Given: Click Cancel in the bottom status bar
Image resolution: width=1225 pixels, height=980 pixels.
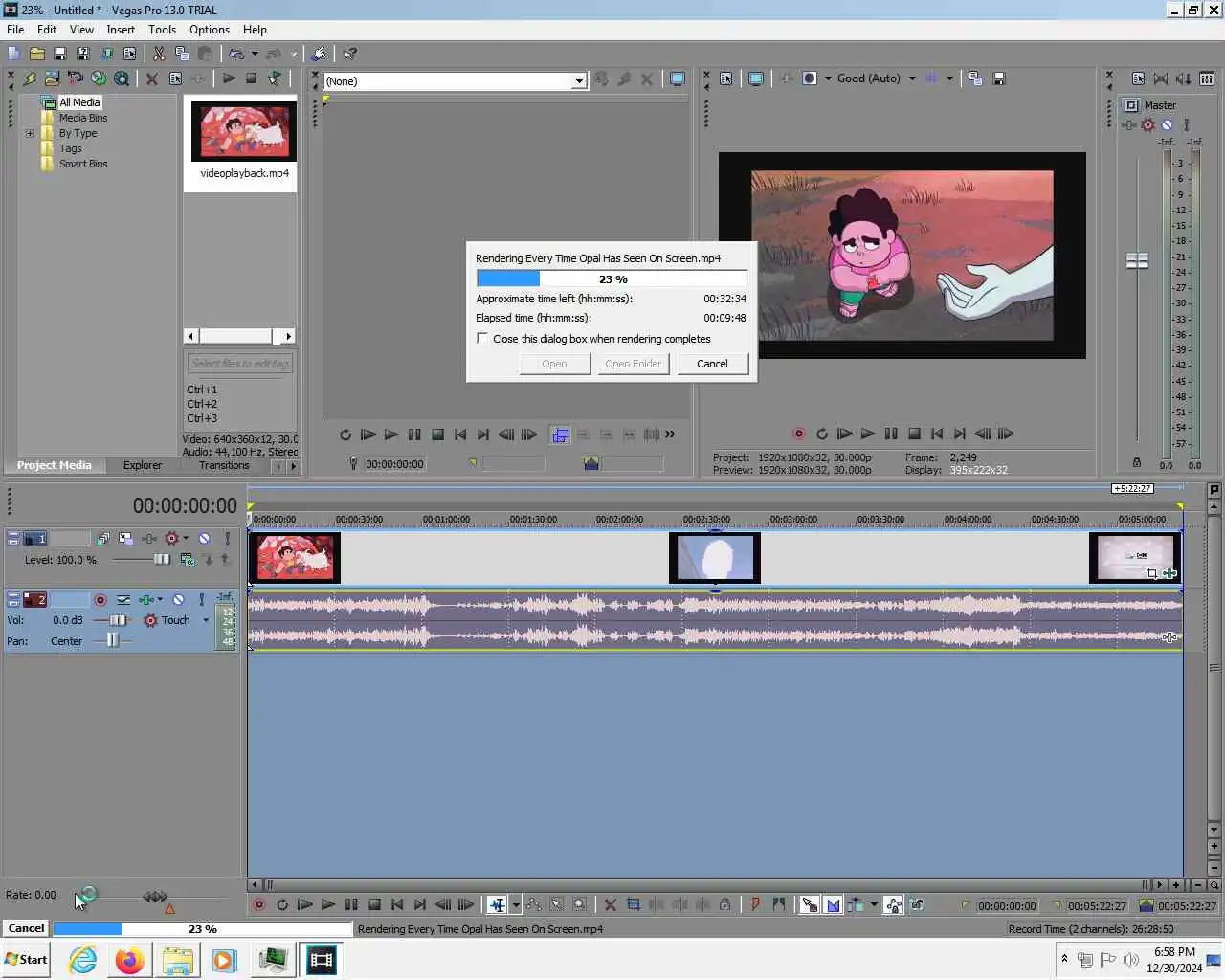Looking at the screenshot, I should (26, 928).
